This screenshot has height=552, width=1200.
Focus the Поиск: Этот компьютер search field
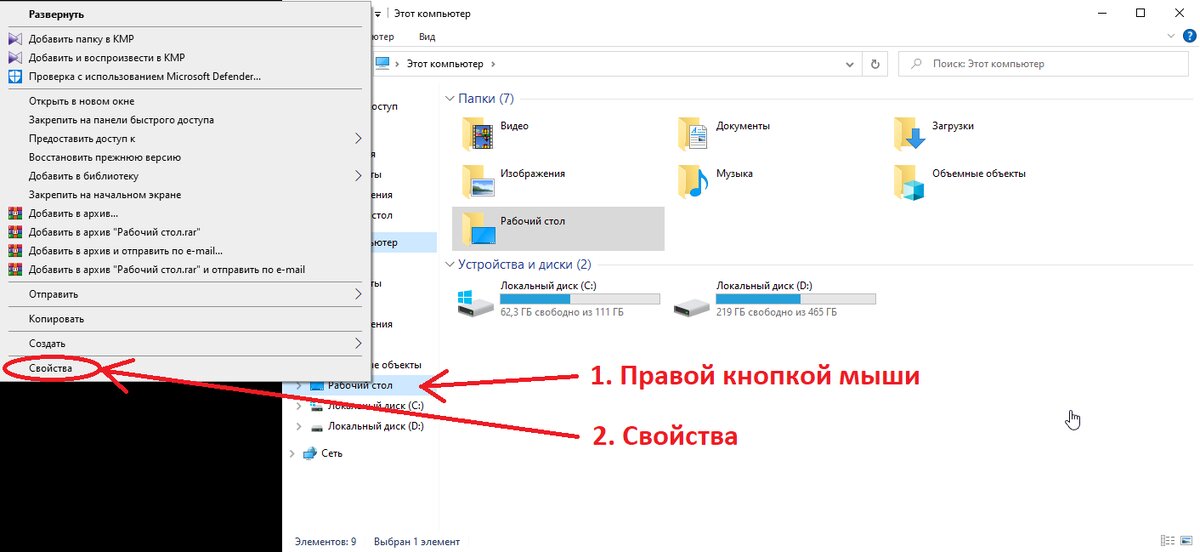click(1045, 63)
